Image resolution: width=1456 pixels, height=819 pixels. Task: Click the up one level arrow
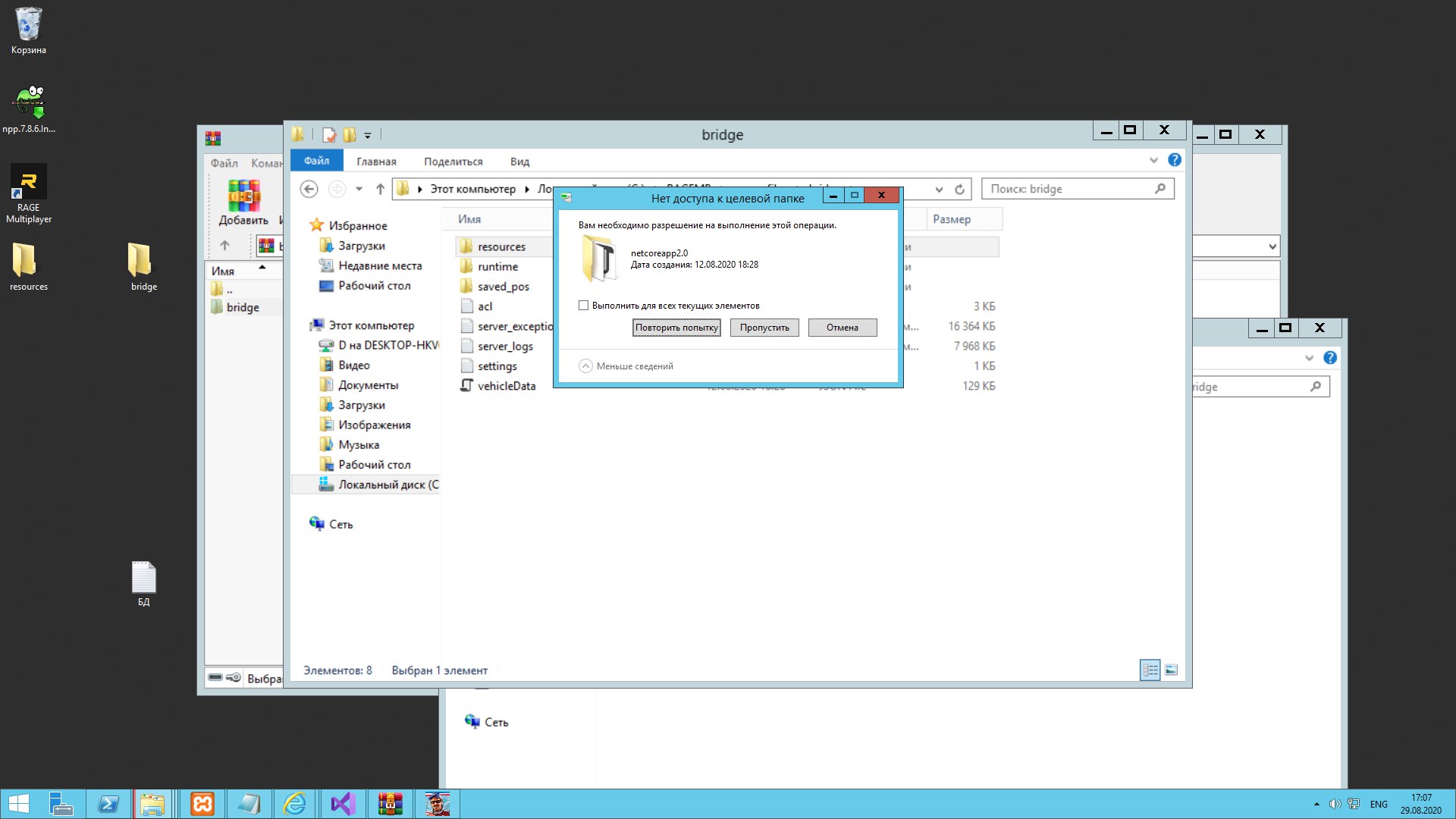[x=380, y=189]
